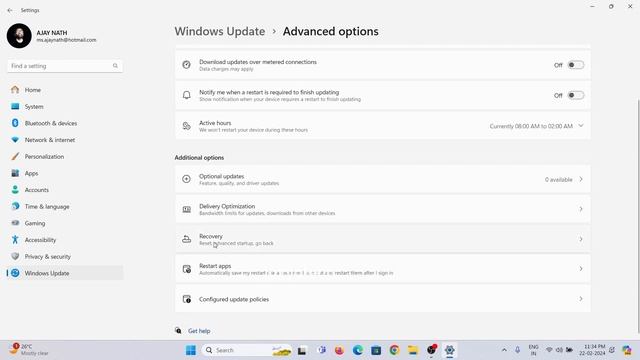Click the Optional updates plus-circle icon
The height and width of the screenshot is (360, 640).
(187, 179)
